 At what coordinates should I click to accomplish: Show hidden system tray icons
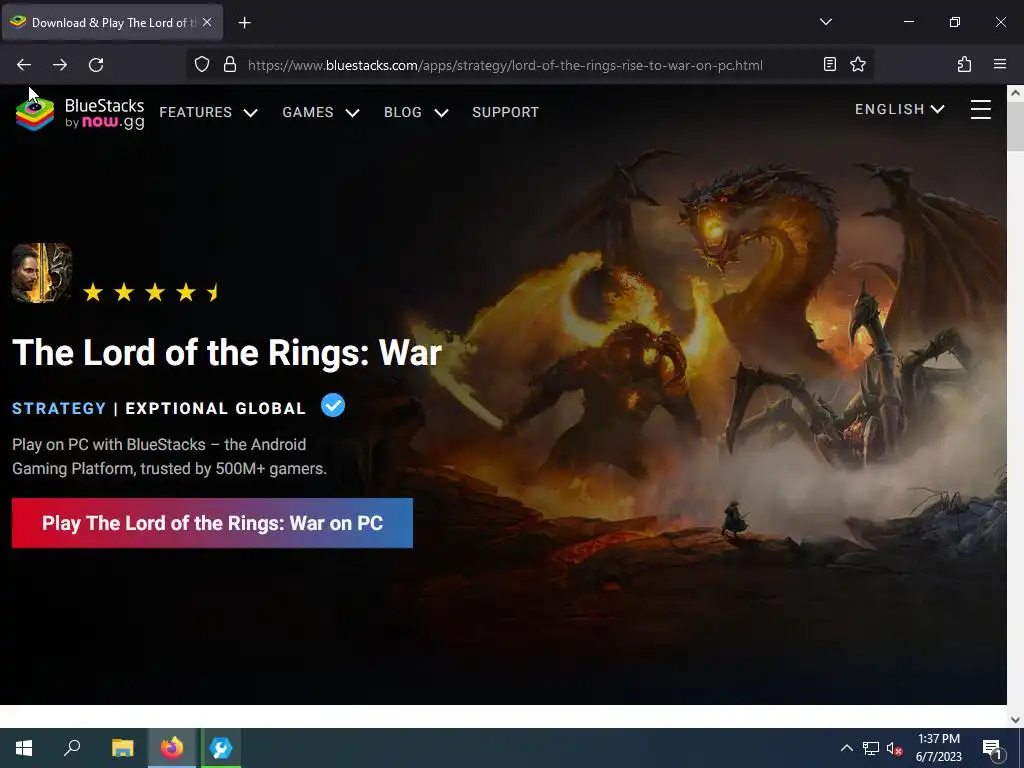click(x=846, y=748)
